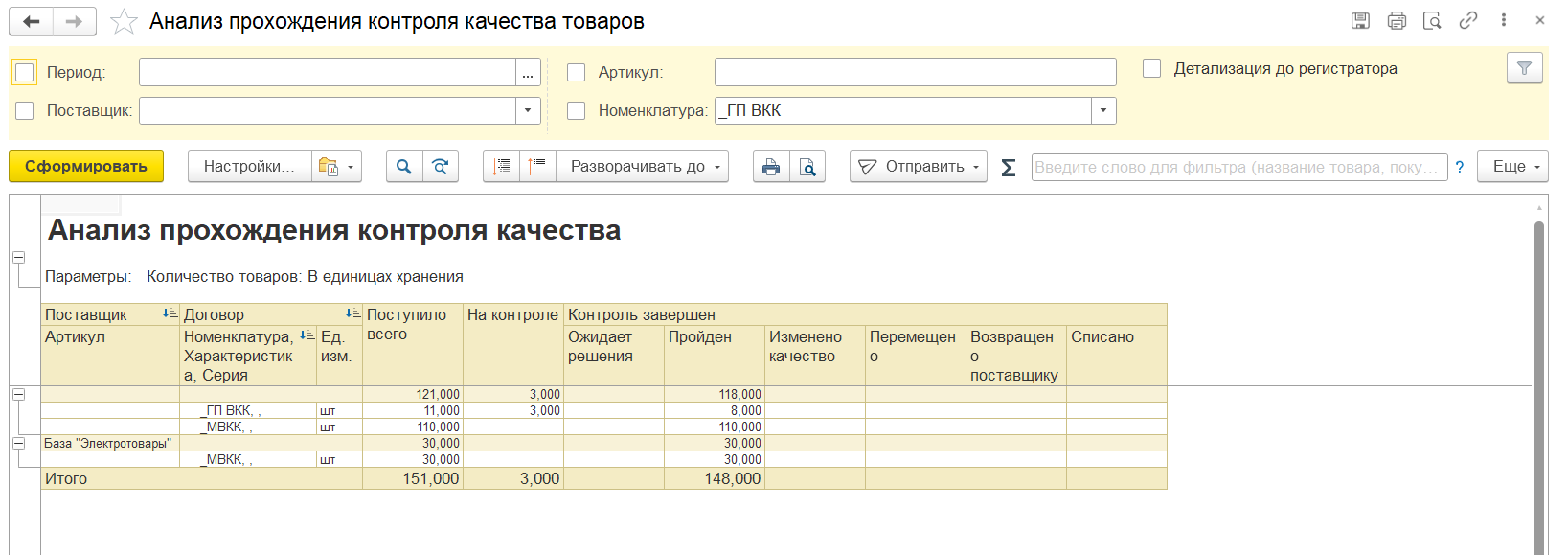Open the Номенклатура dropdown arrow
Viewport: 1568px width, 555px height.
[x=1103, y=110]
